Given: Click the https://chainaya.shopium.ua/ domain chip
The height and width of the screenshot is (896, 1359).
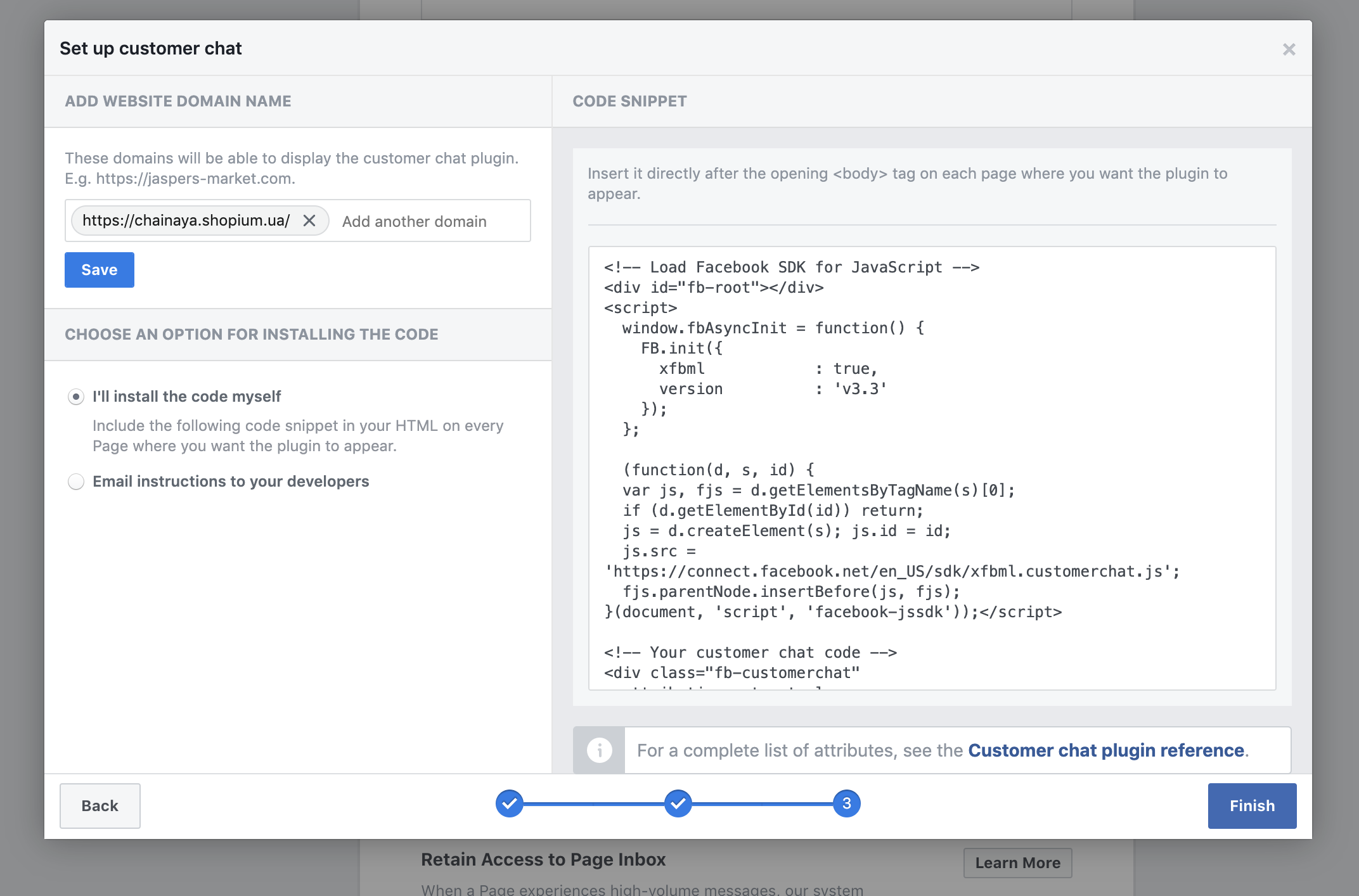Looking at the screenshot, I should 186,221.
